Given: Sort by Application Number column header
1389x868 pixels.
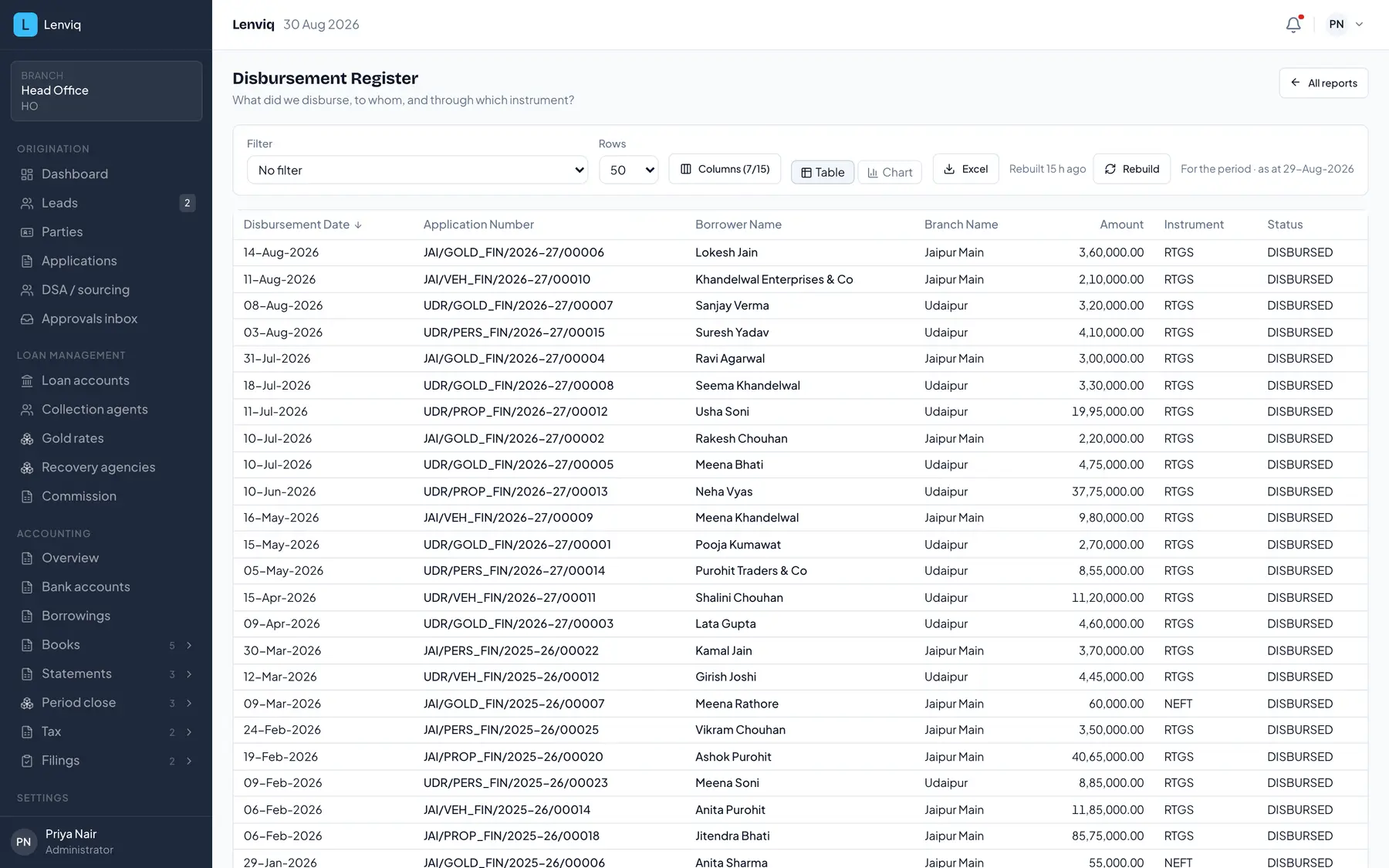Looking at the screenshot, I should (x=478, y=225).
